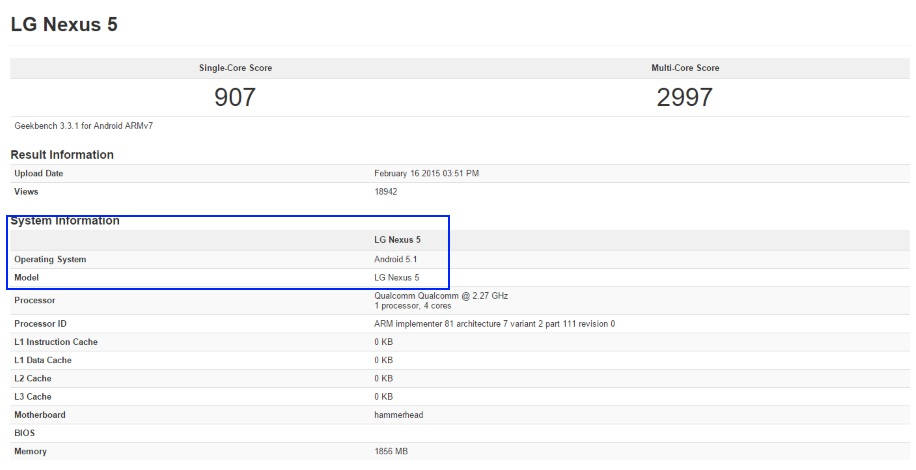Viewport: 916px width, 470px height.
Task: Select the Single-Core Score header
Action: pos(235,68)
